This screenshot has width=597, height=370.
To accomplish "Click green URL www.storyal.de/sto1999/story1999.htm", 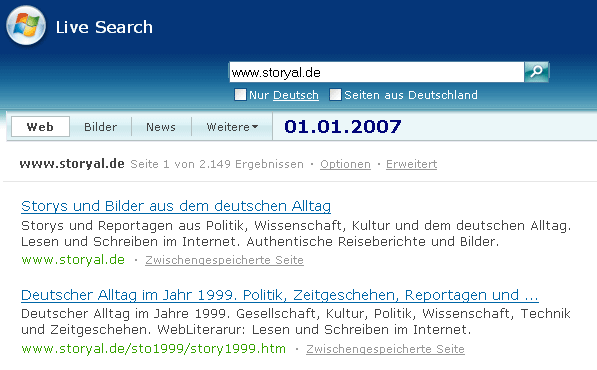I will point(153,349).
